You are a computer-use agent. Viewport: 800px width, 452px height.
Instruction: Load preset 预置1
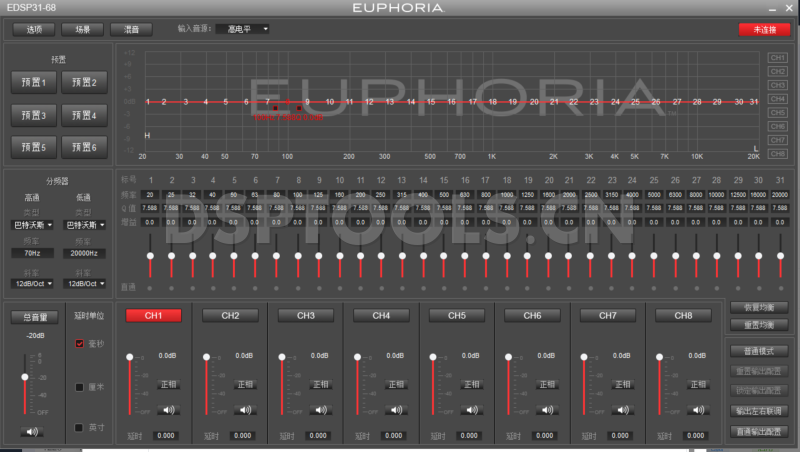pyautogui.click(x=35, y=82)
